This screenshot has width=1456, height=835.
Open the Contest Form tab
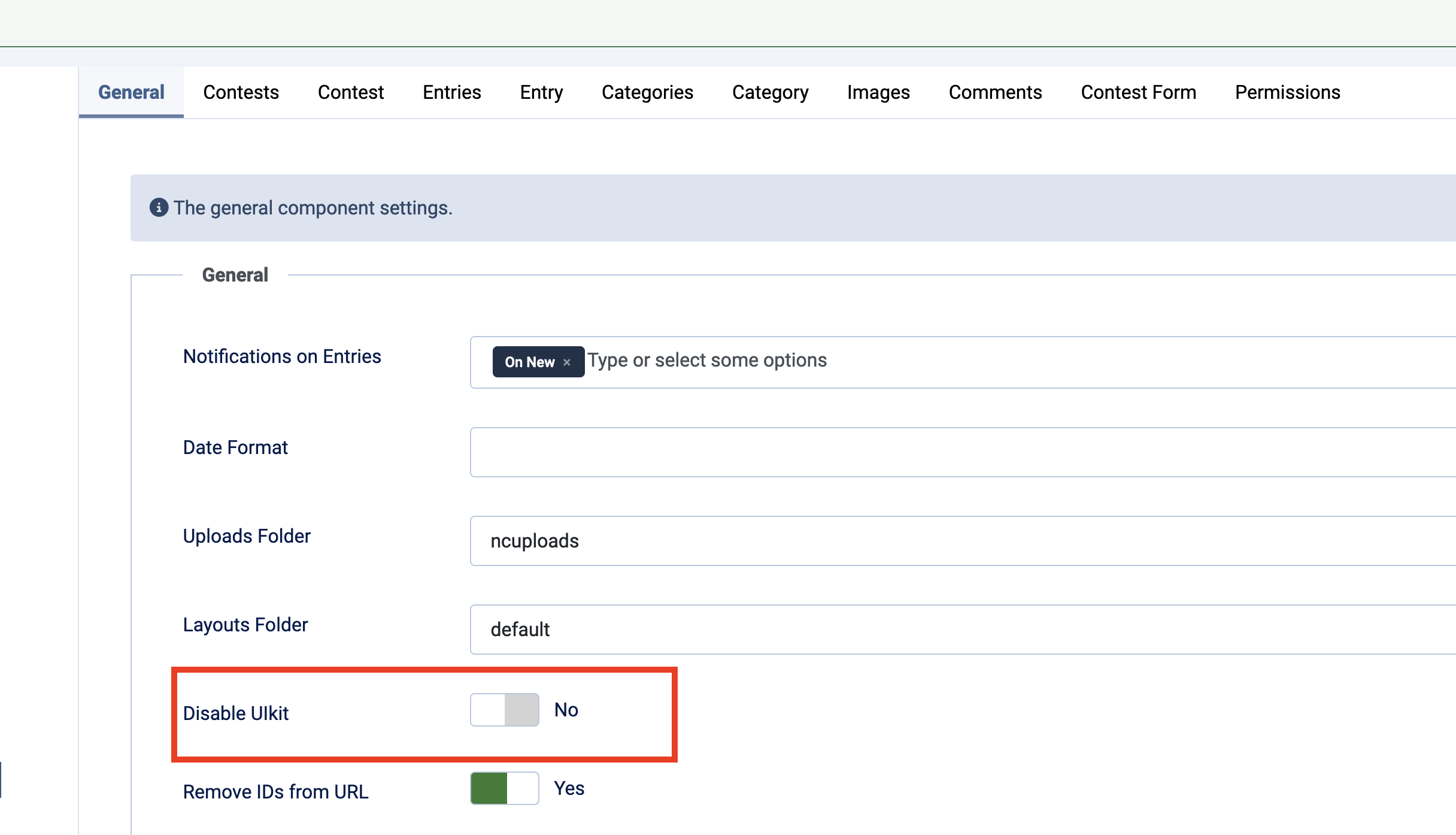[1138, 92]
